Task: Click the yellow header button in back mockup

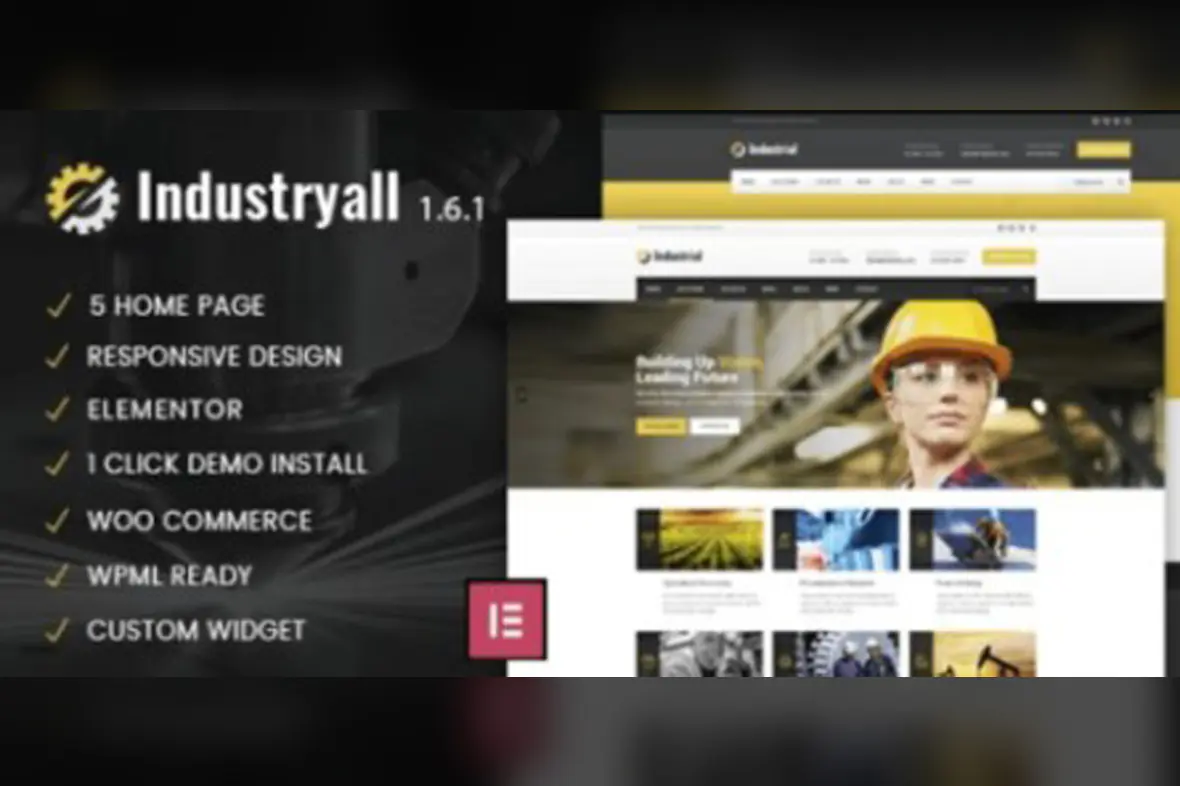Action: [x=1103, y=150]
